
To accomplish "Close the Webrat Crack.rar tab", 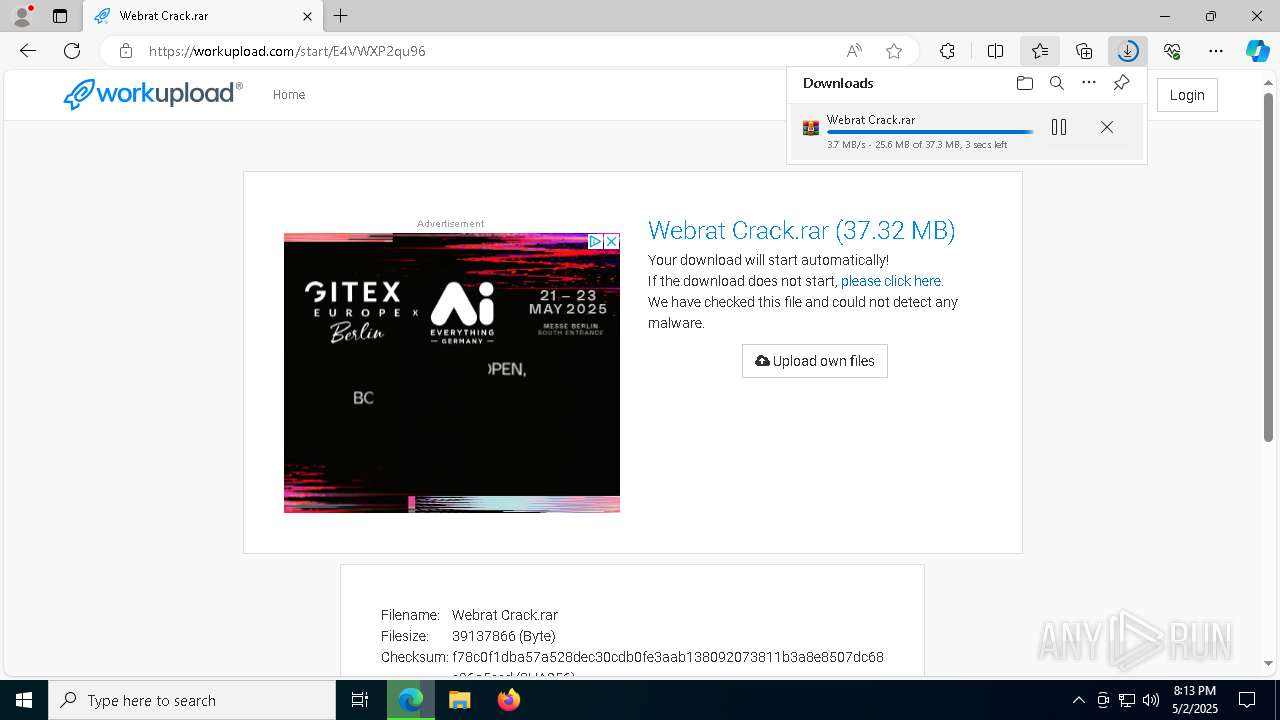I will pyautogui.click(x=307, y=16).
